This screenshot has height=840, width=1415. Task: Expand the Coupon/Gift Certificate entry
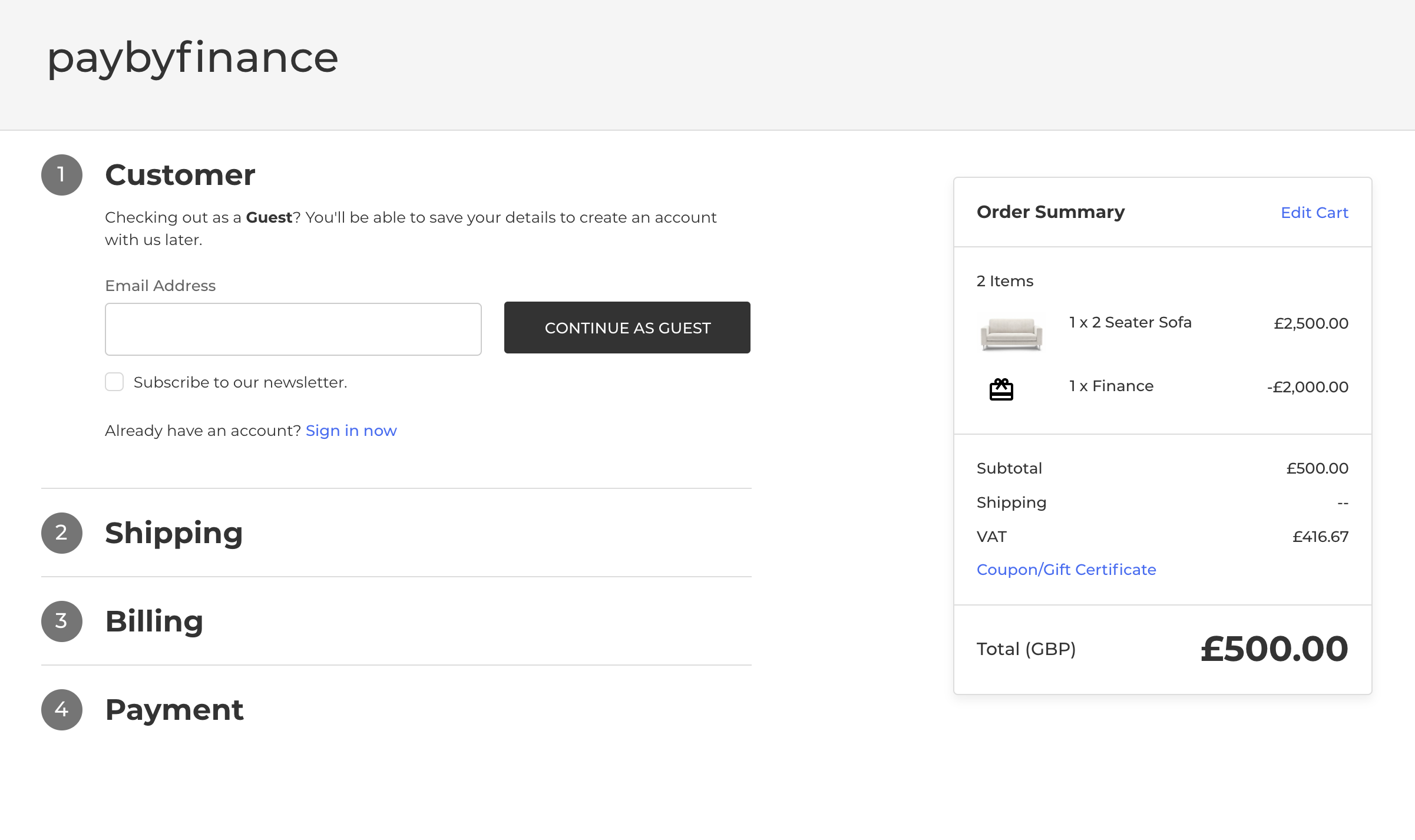point(1066,570)
